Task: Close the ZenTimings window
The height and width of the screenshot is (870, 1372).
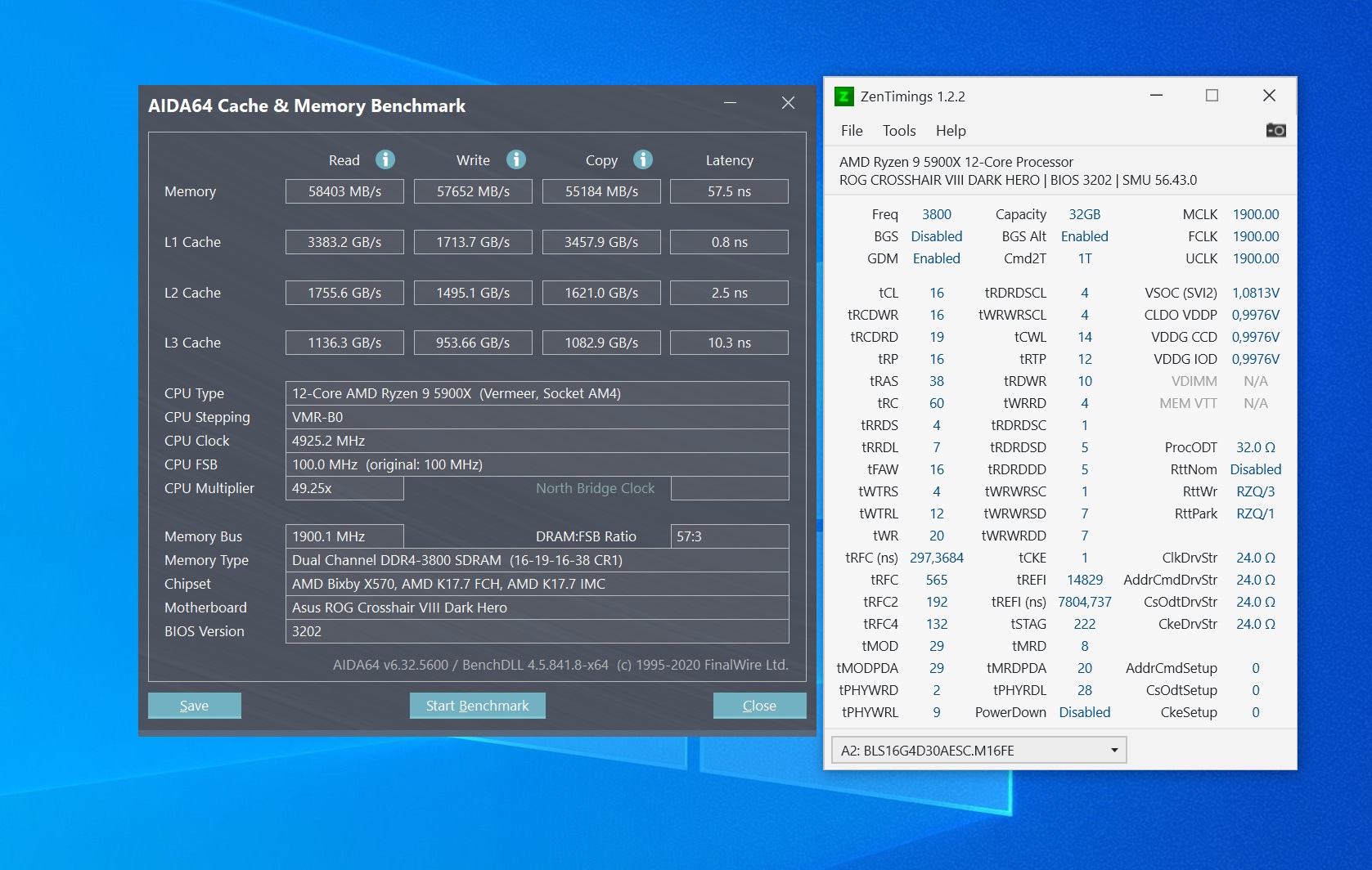Action: click(x=1269, y=96)
